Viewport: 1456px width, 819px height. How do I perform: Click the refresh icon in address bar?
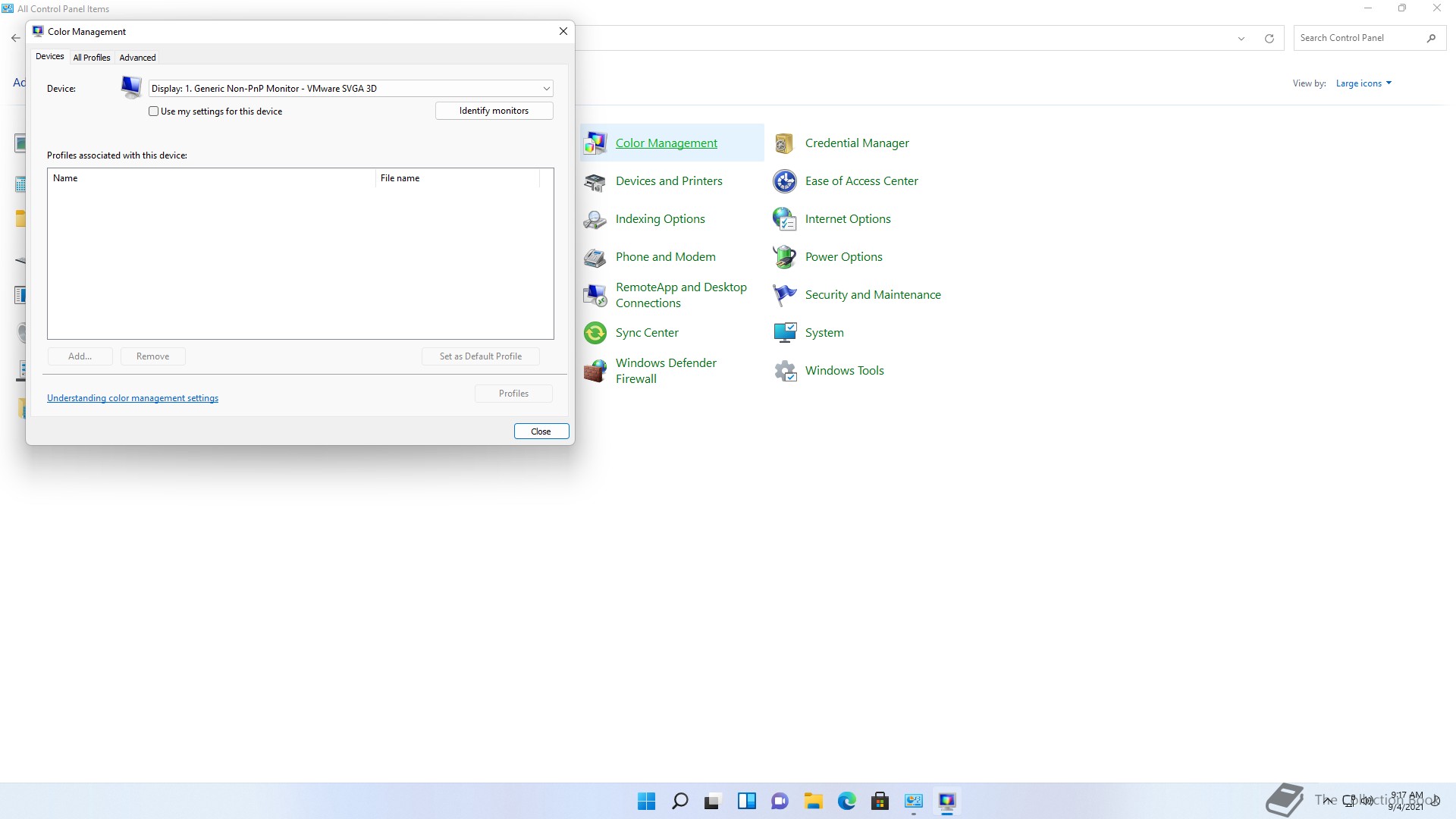pyautogui.click(x=1269, y=38)
